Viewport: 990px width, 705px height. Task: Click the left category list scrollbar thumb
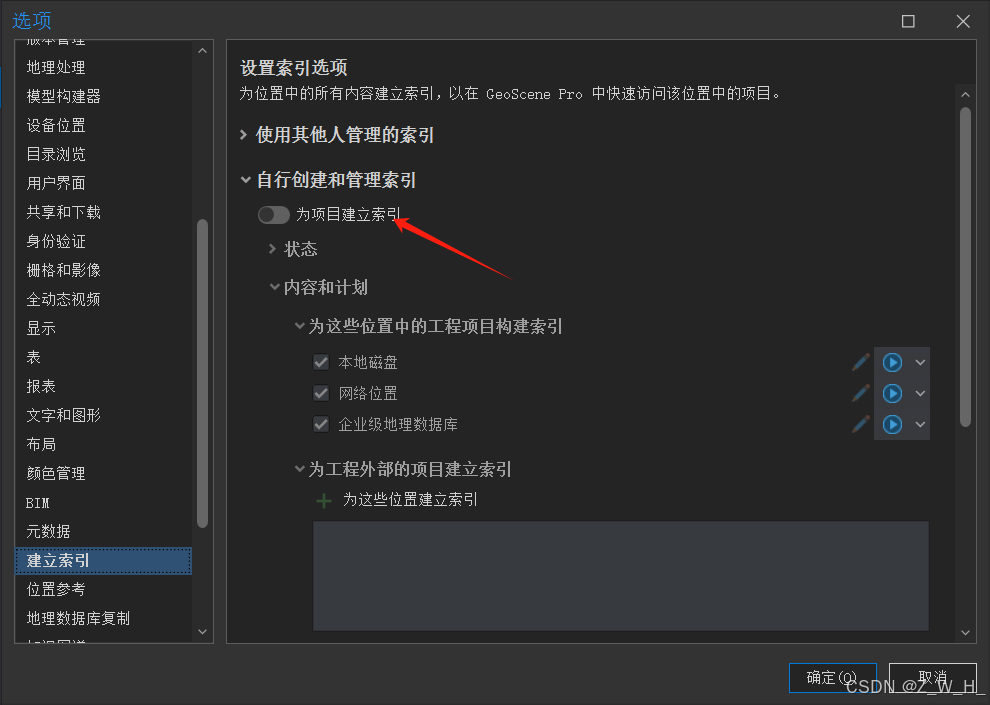point(202,372)
